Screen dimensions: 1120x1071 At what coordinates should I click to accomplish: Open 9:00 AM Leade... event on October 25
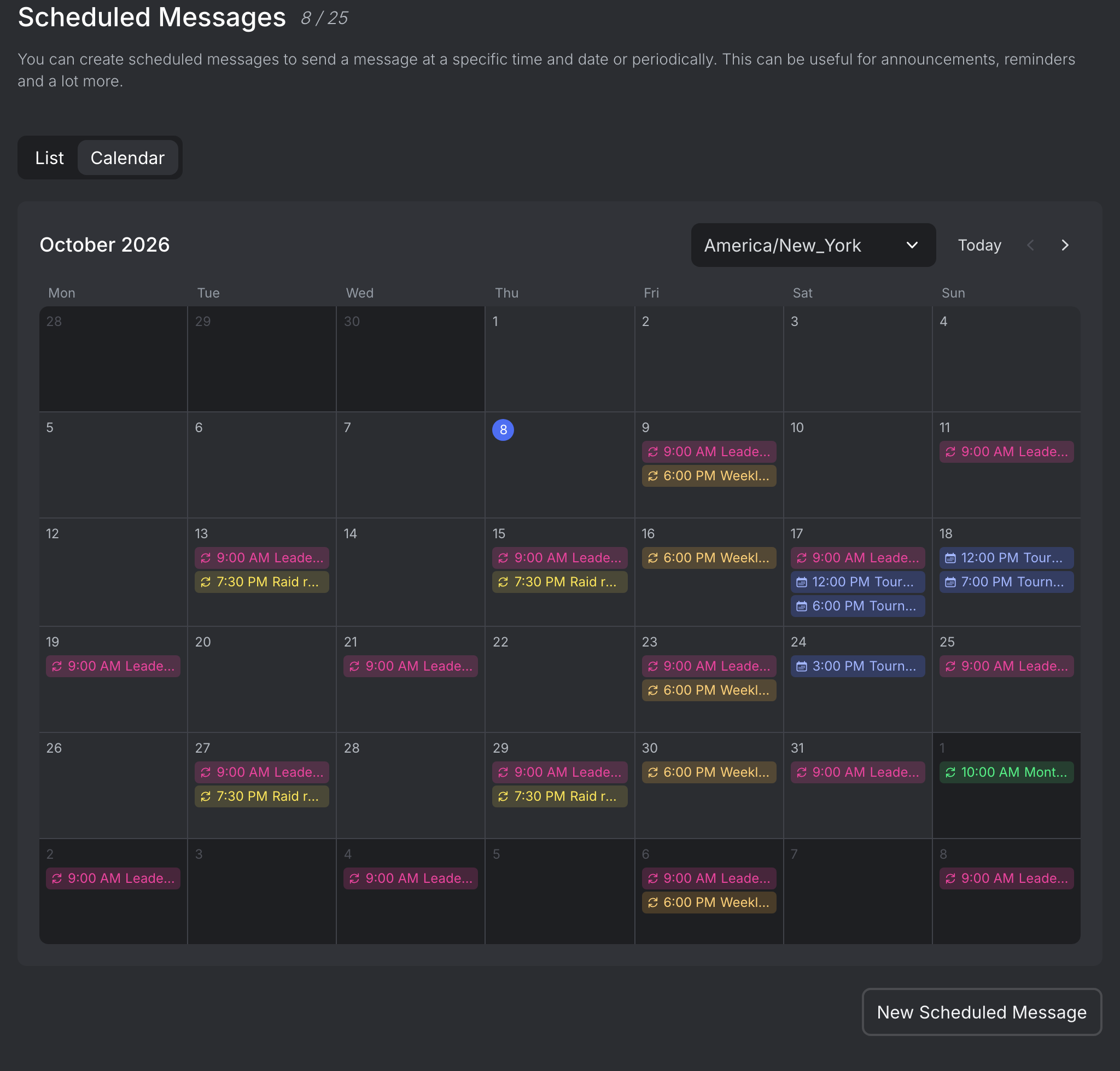tap(1006, 666)
